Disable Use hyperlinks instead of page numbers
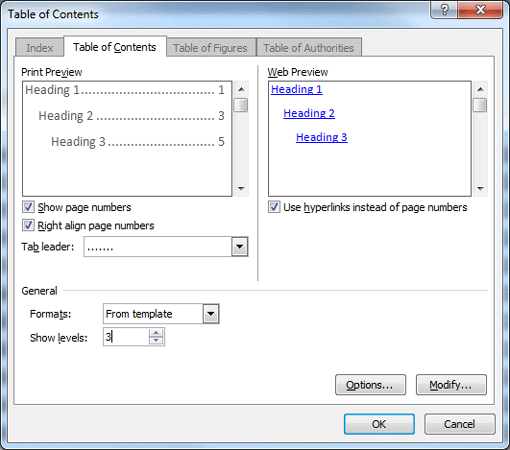This screenshot has height=450, width=510. (274, 207)
